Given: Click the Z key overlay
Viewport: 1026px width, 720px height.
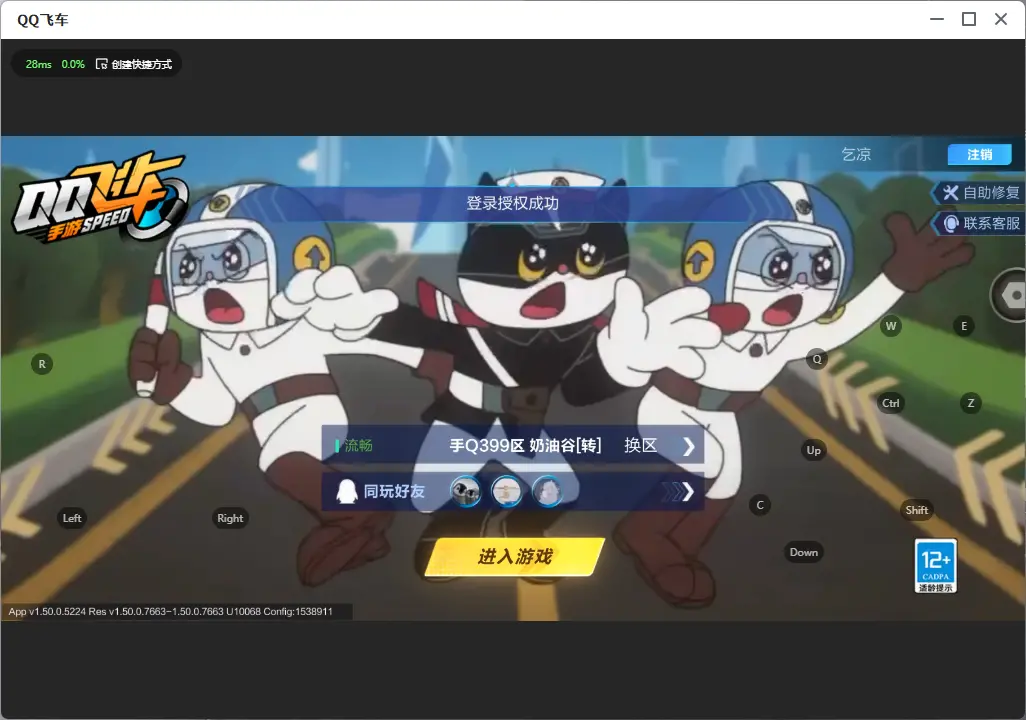Looking at the screenshot, I should [x=971, y=403].
